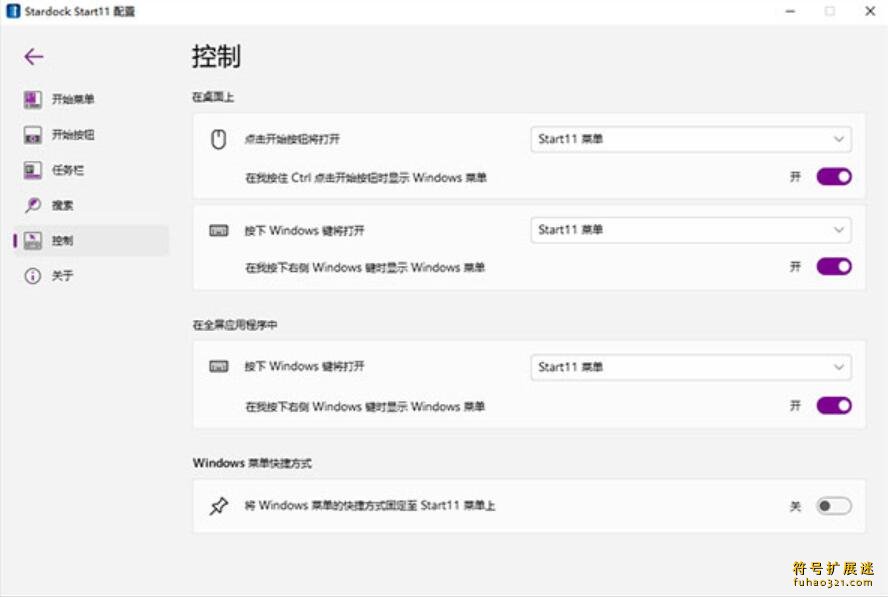888x597 pixels.
Task: Open the 开始按钮 sidebar section
Action: point(91,135)
